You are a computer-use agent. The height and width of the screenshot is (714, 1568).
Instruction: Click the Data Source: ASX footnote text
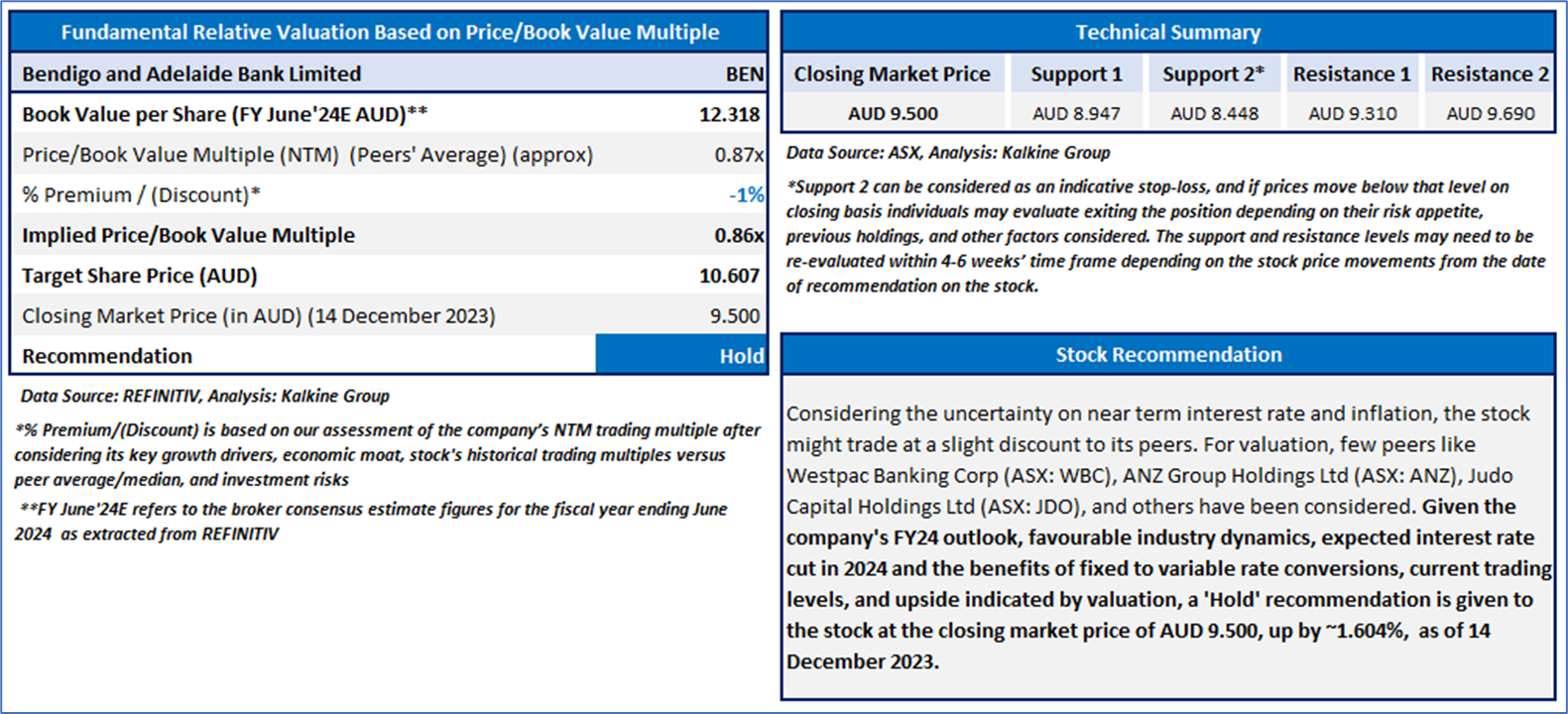[947, 153]
